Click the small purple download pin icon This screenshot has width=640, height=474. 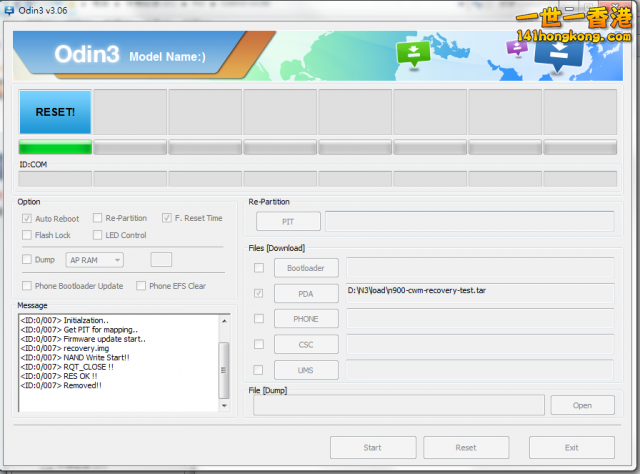click(517, 47)
